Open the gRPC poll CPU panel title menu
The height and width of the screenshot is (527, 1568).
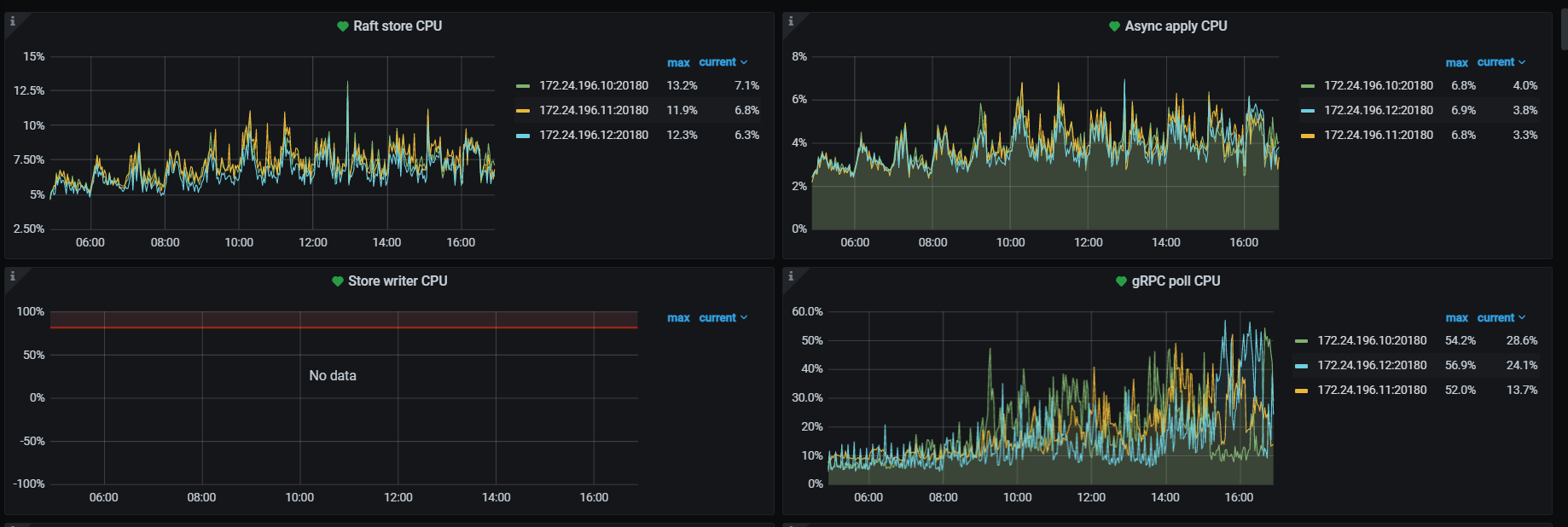(x=1176, y=281)
